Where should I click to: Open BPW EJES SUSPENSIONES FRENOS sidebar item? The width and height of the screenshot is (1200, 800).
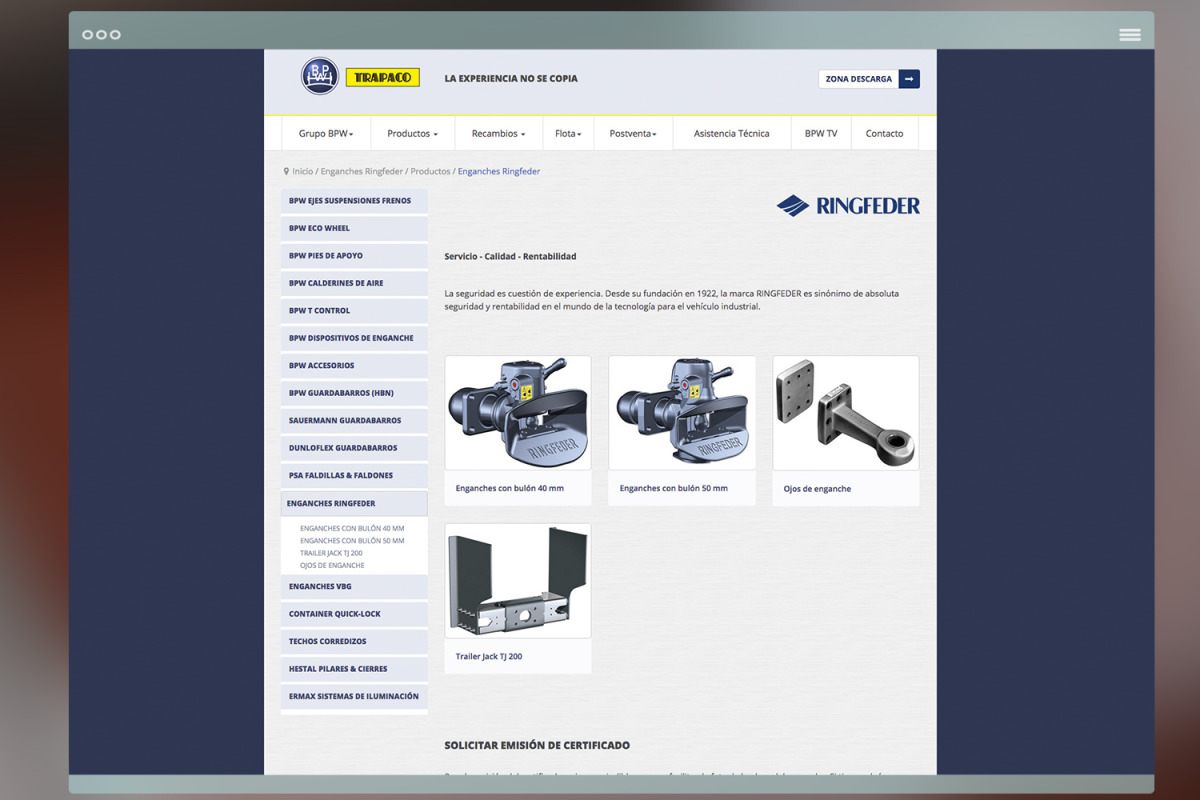(x=354, y=201)
